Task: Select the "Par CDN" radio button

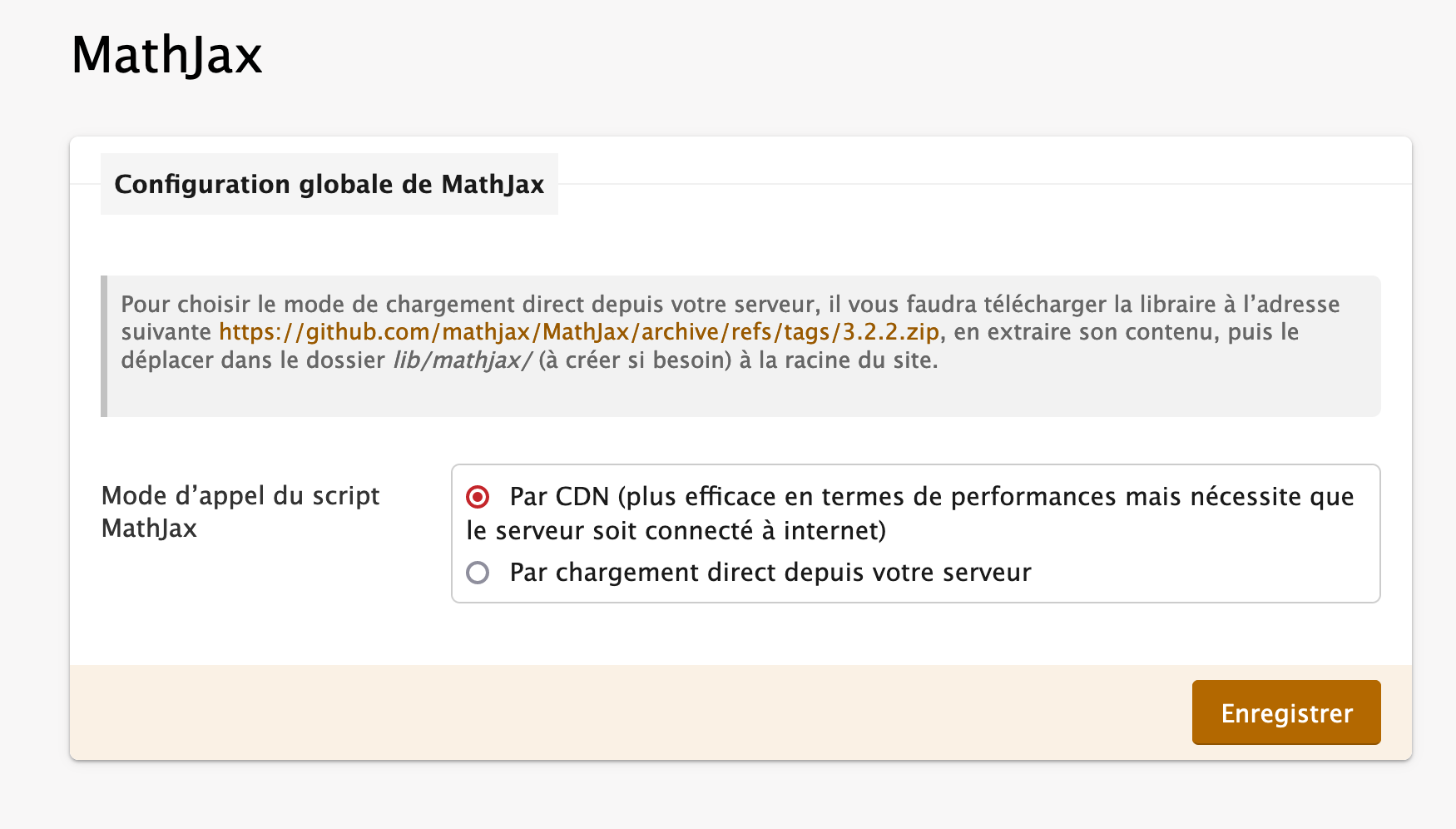Action: [x=478, y=497]
